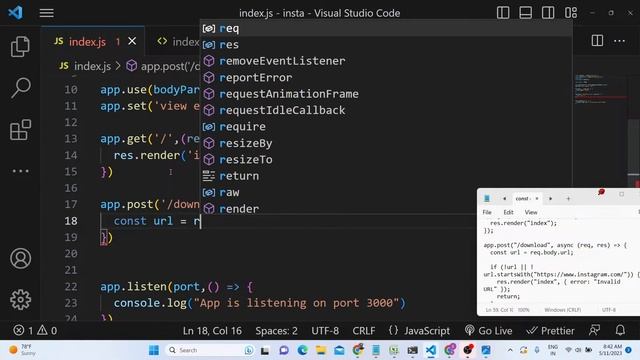Open the Manage gear icon

(20, 300)
